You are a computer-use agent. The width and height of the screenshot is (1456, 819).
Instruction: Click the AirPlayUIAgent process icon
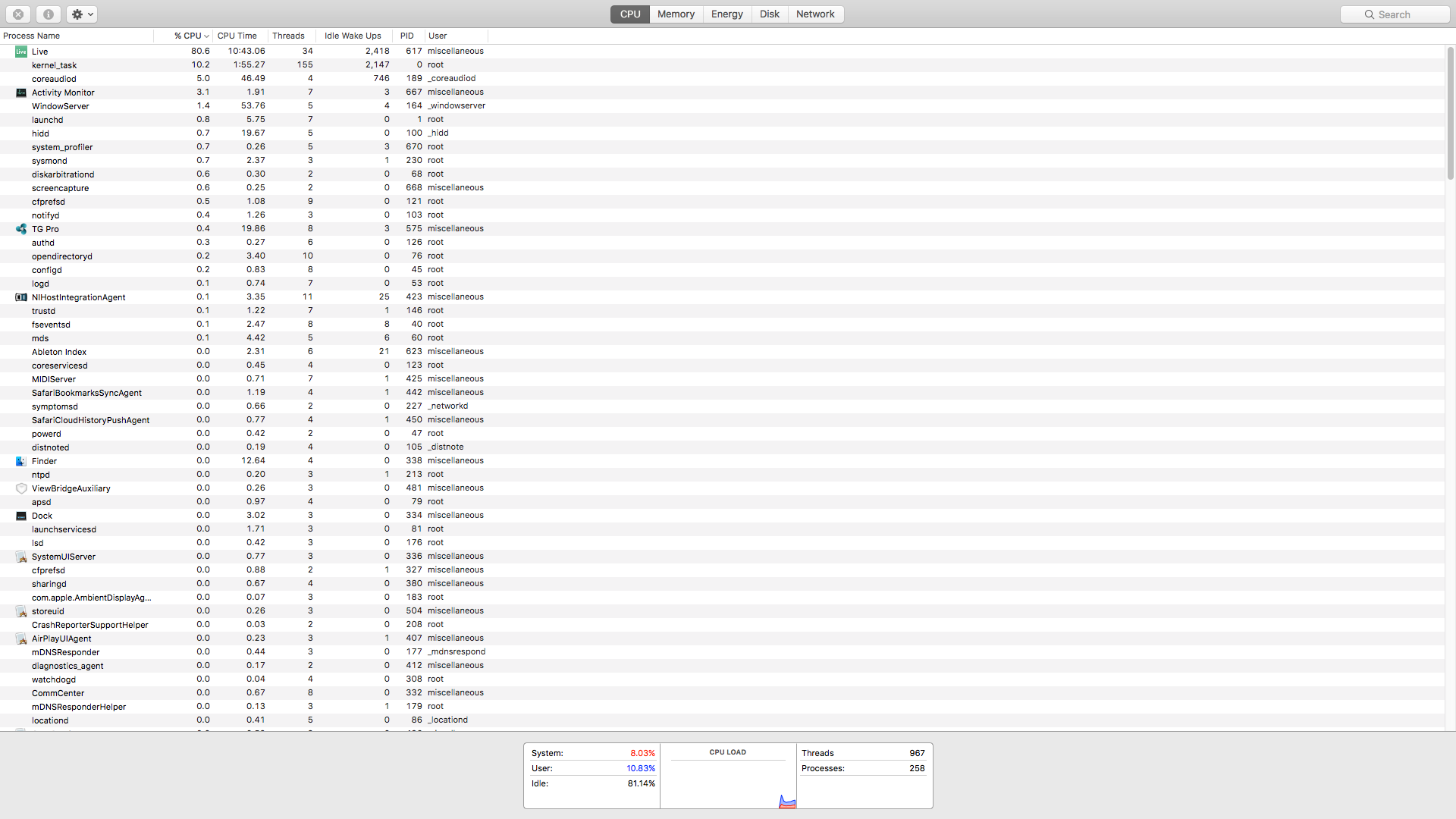point(21,639)
